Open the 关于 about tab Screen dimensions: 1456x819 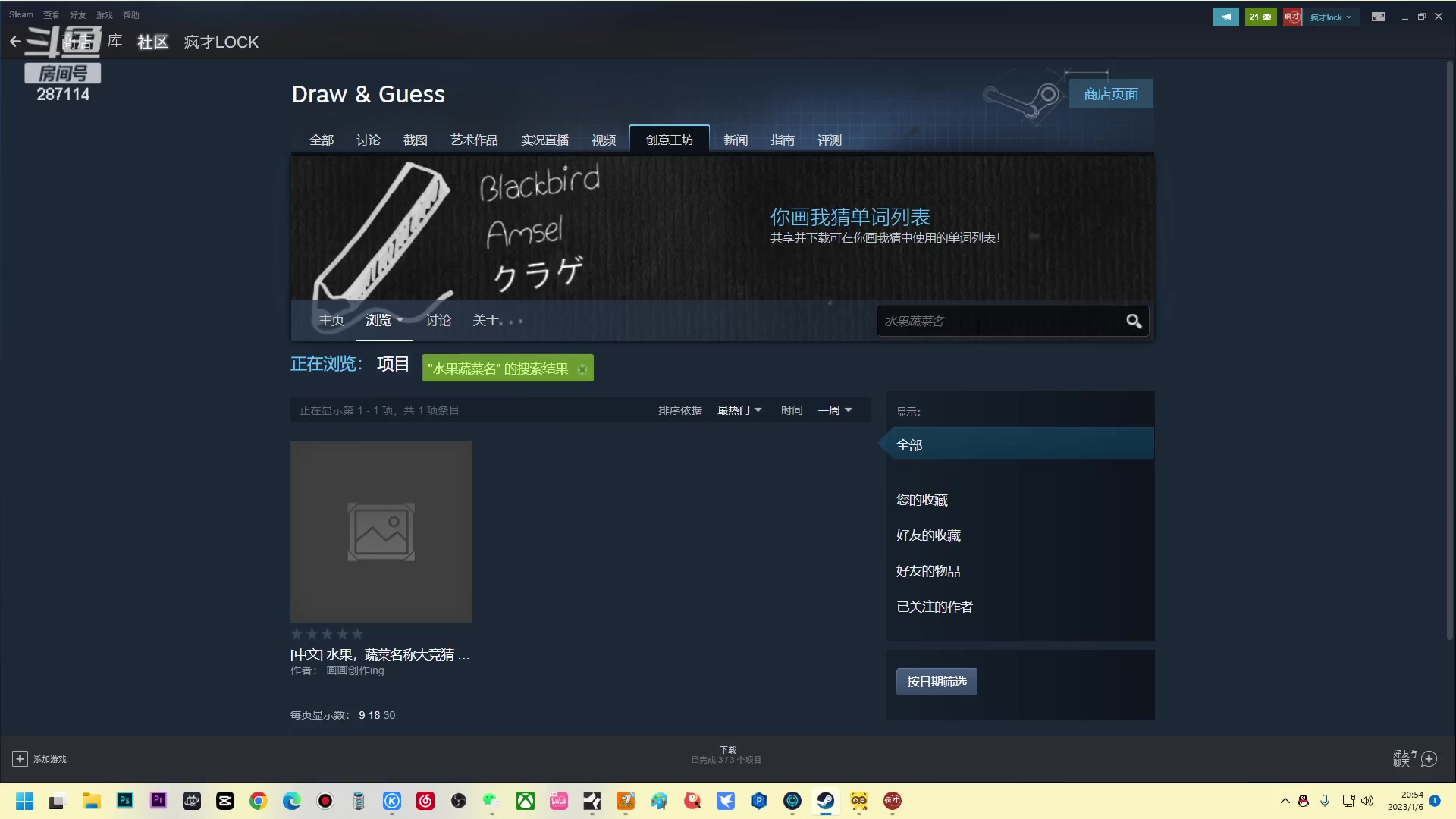pos(497,320)
